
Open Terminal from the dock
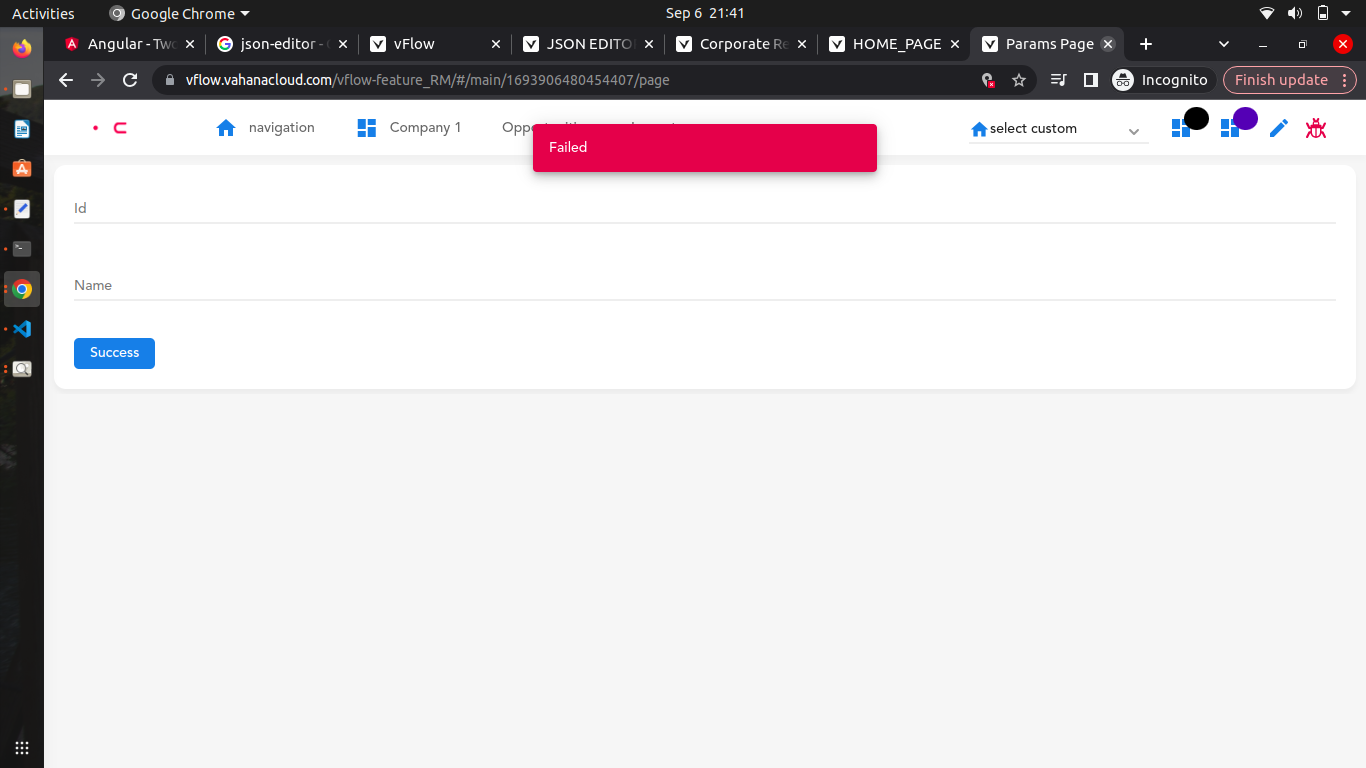[22, 249]
